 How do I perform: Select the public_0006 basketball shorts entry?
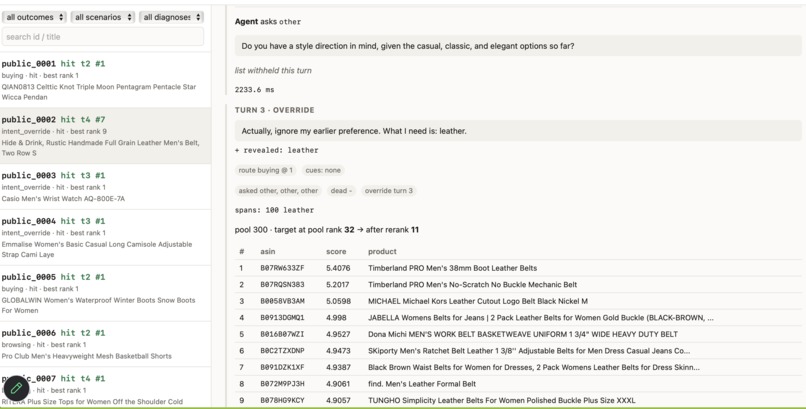tap(105, 344)
